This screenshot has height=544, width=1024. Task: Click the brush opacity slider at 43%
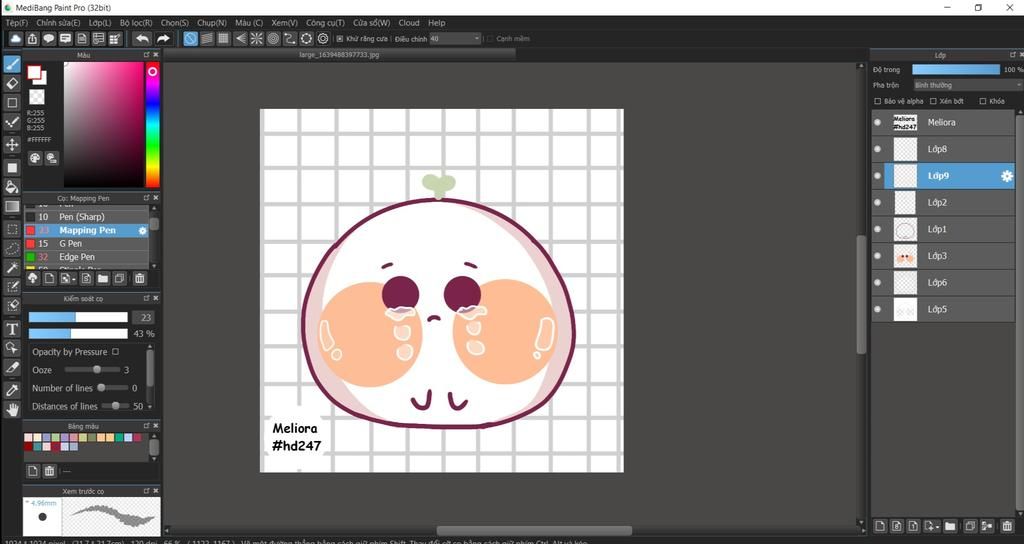pos(78,333)
